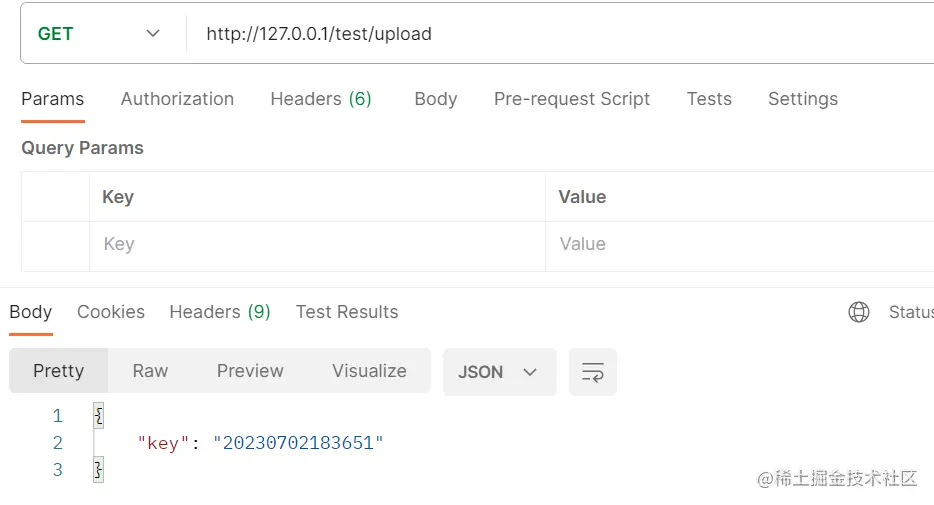934x505 pixels.
Task: Open the Pre-request Script tab
Action: tap(571, 99)
